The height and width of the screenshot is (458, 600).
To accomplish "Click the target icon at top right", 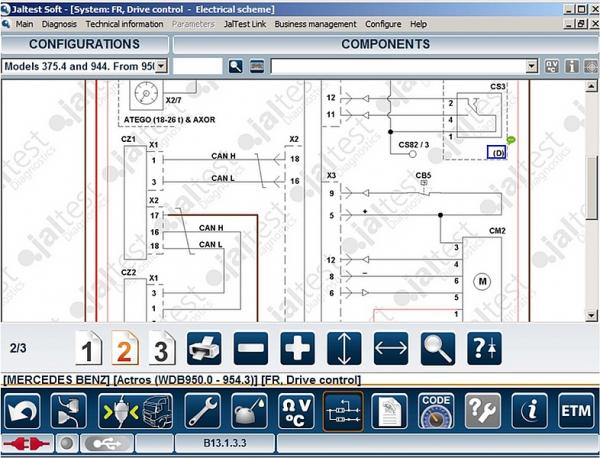I will pos(592,67).
